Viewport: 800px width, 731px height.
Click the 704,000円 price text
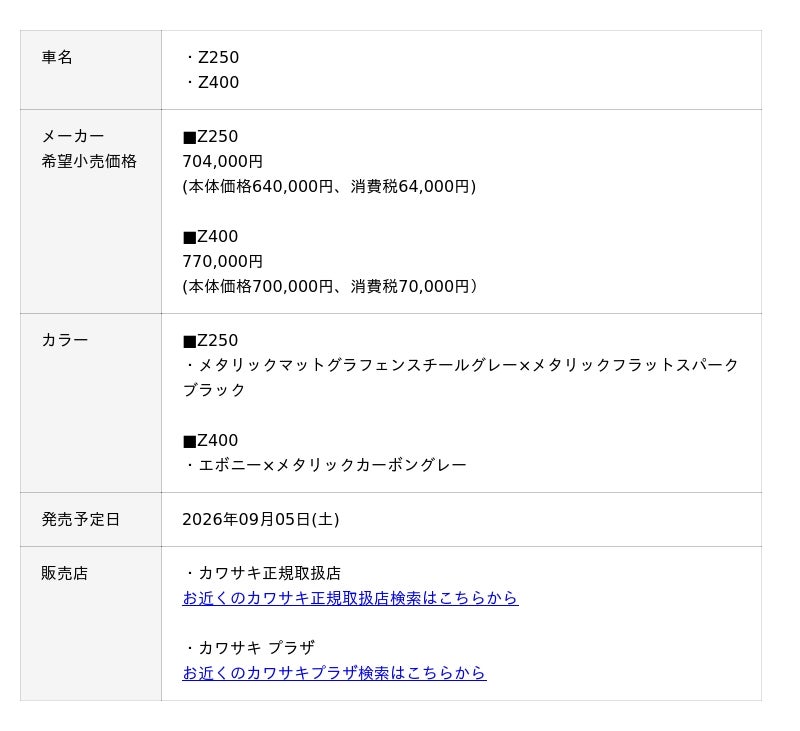click(x=222, y=161)
